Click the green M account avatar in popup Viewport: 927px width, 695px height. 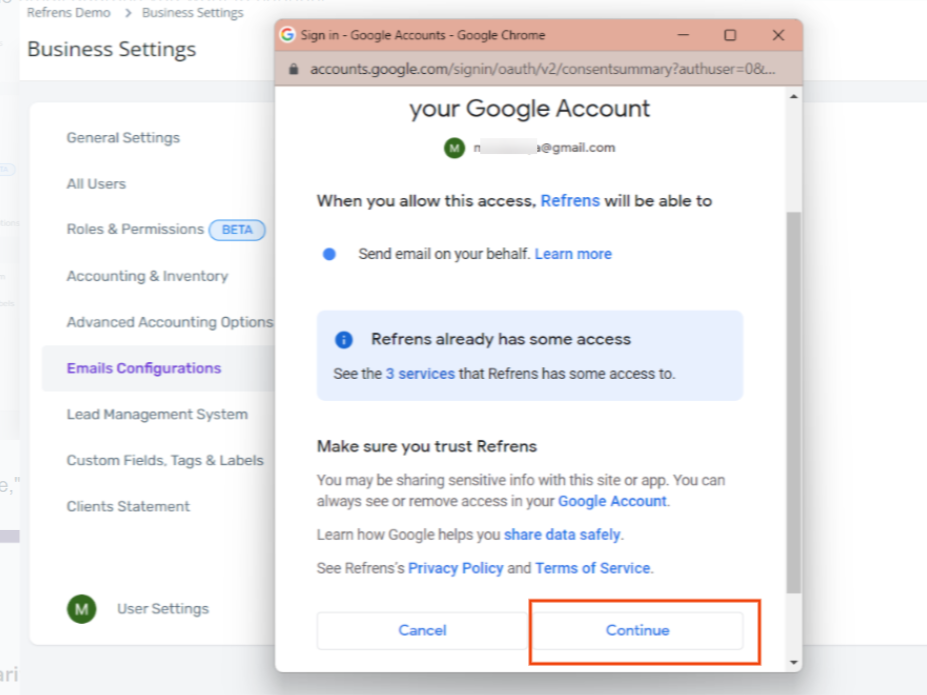[454, 148]
